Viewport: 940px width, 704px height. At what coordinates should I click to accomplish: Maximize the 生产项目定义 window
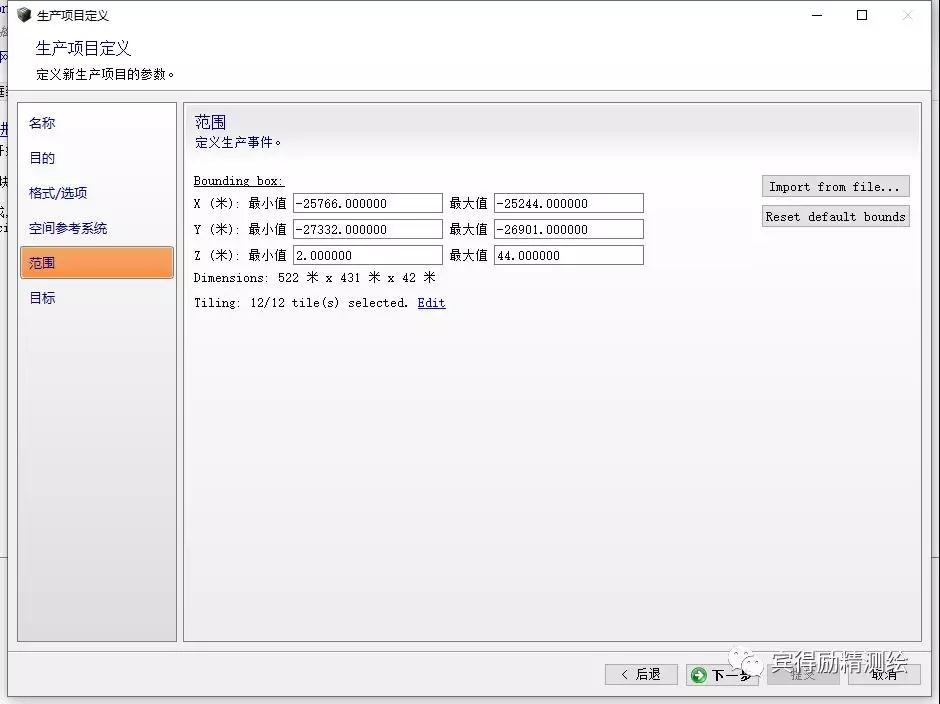(x=862, y=15)
